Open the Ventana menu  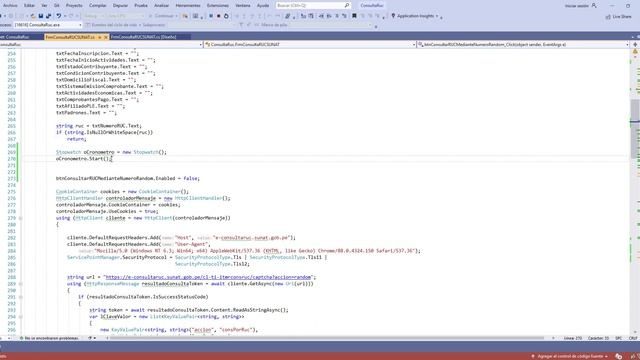coord(243,6)
